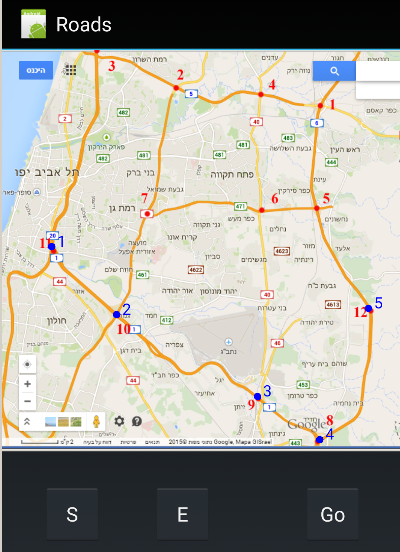Click the green road 453 shield
This screenshot has height=552, width=400.
(303, 385)
